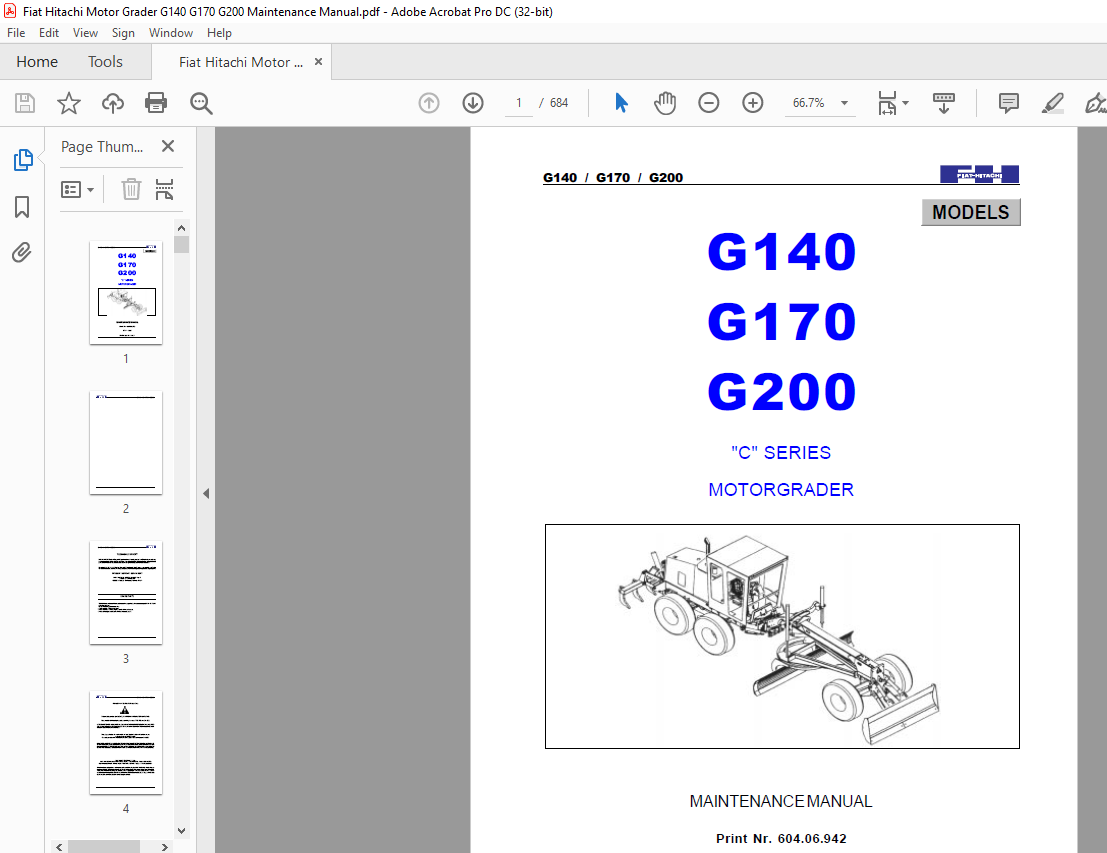Open the File menu
The height and width of the screenshot is (853, 1107).
click(16, 33)
